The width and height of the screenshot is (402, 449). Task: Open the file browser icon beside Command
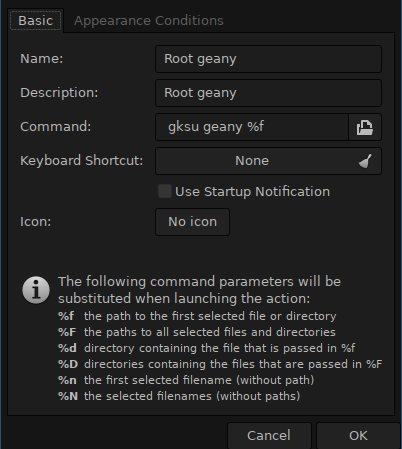click(x=365, y=127)
